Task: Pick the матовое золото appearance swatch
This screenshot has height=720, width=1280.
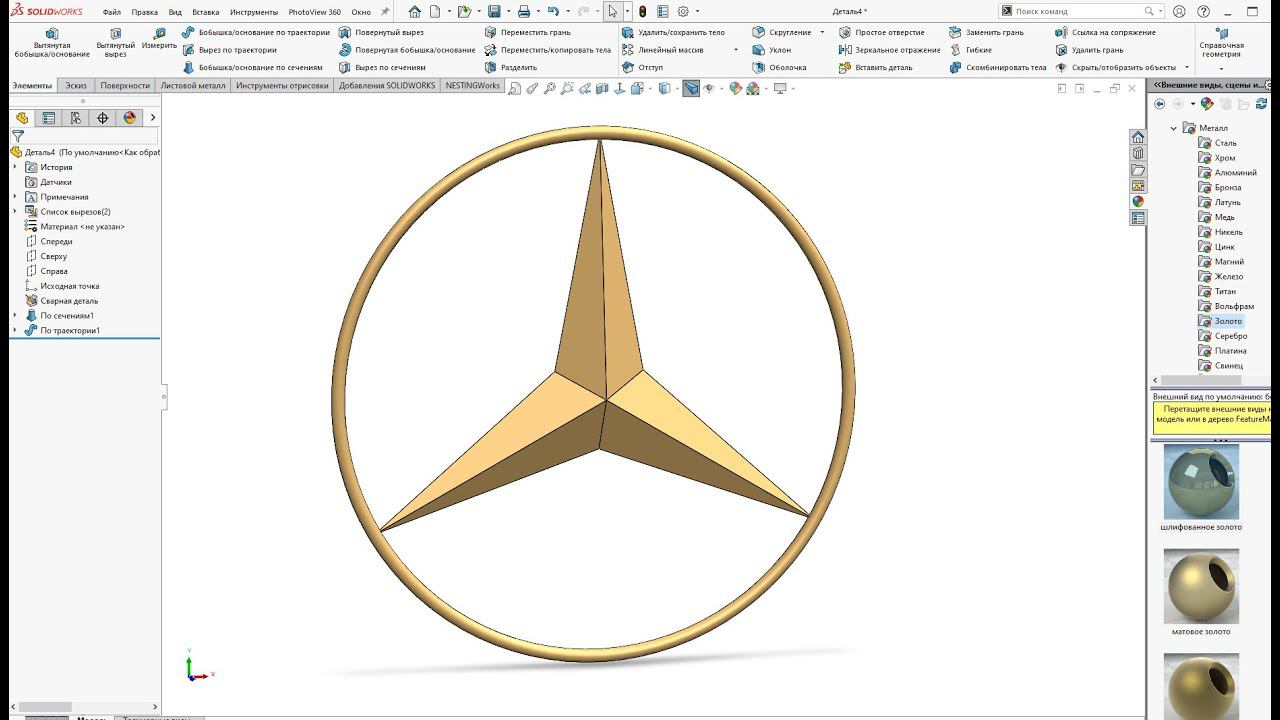Action: (1201, 587)
